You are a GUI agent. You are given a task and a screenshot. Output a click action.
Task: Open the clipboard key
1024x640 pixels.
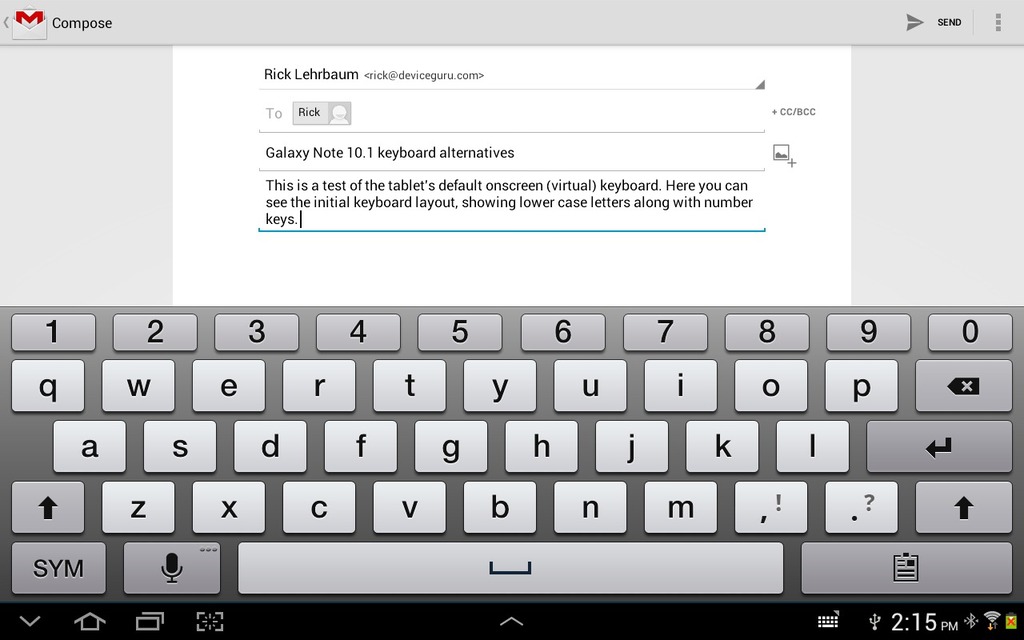pyautogui.click(x=906, y=568)
